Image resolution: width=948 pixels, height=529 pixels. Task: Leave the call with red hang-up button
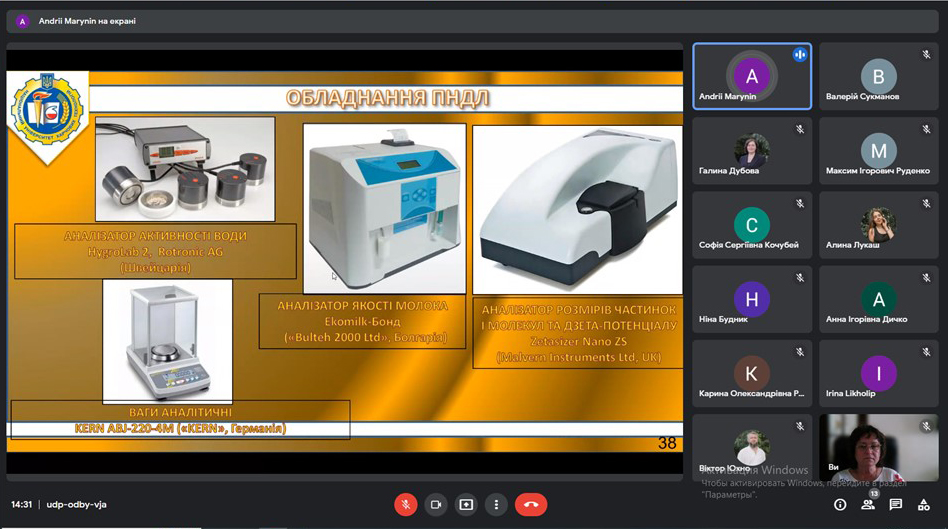(531, 504)
